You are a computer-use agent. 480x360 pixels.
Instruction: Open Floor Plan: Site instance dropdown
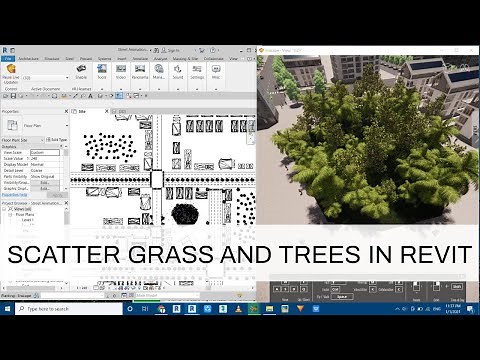pyautogui.click(x=23, y=140)
